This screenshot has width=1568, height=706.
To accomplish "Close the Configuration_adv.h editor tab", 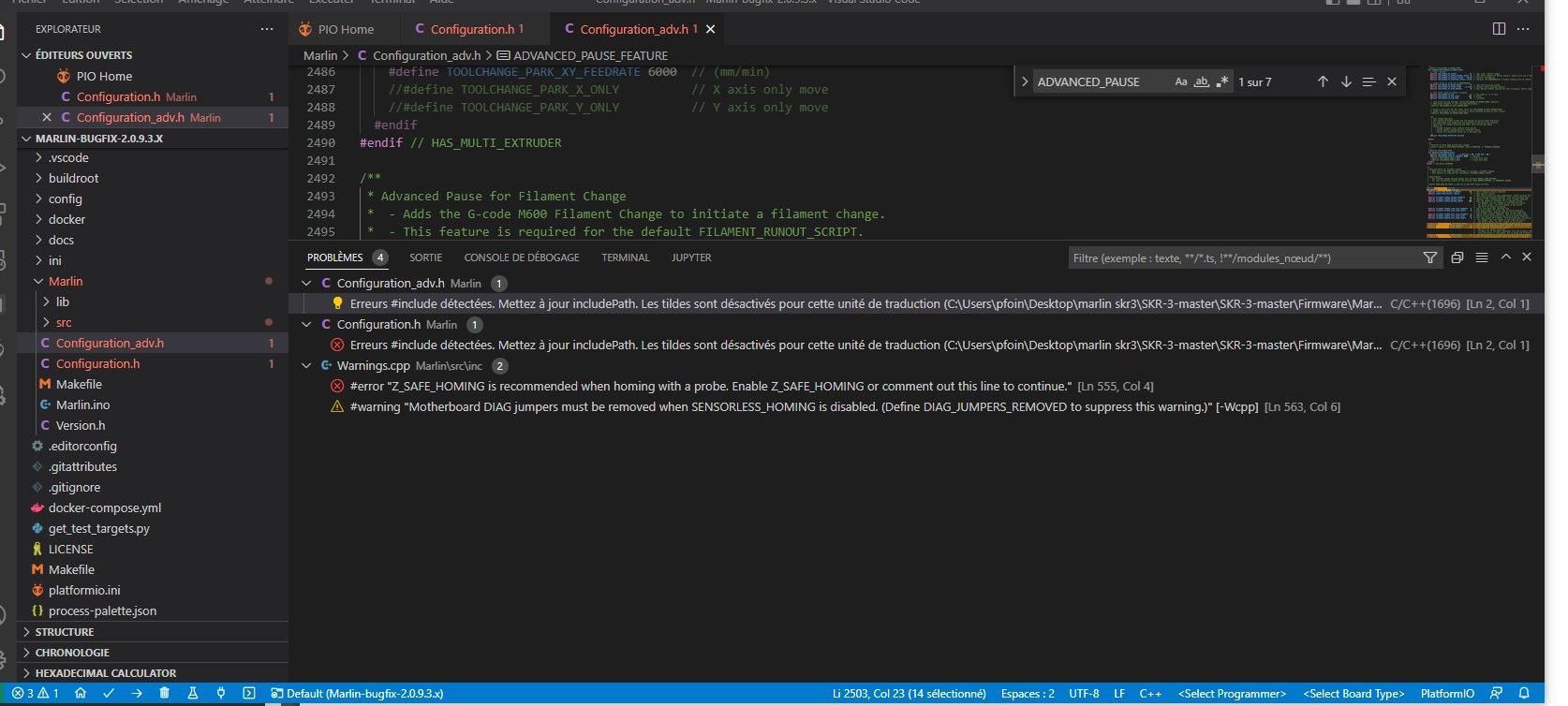I will click(710, 29).
